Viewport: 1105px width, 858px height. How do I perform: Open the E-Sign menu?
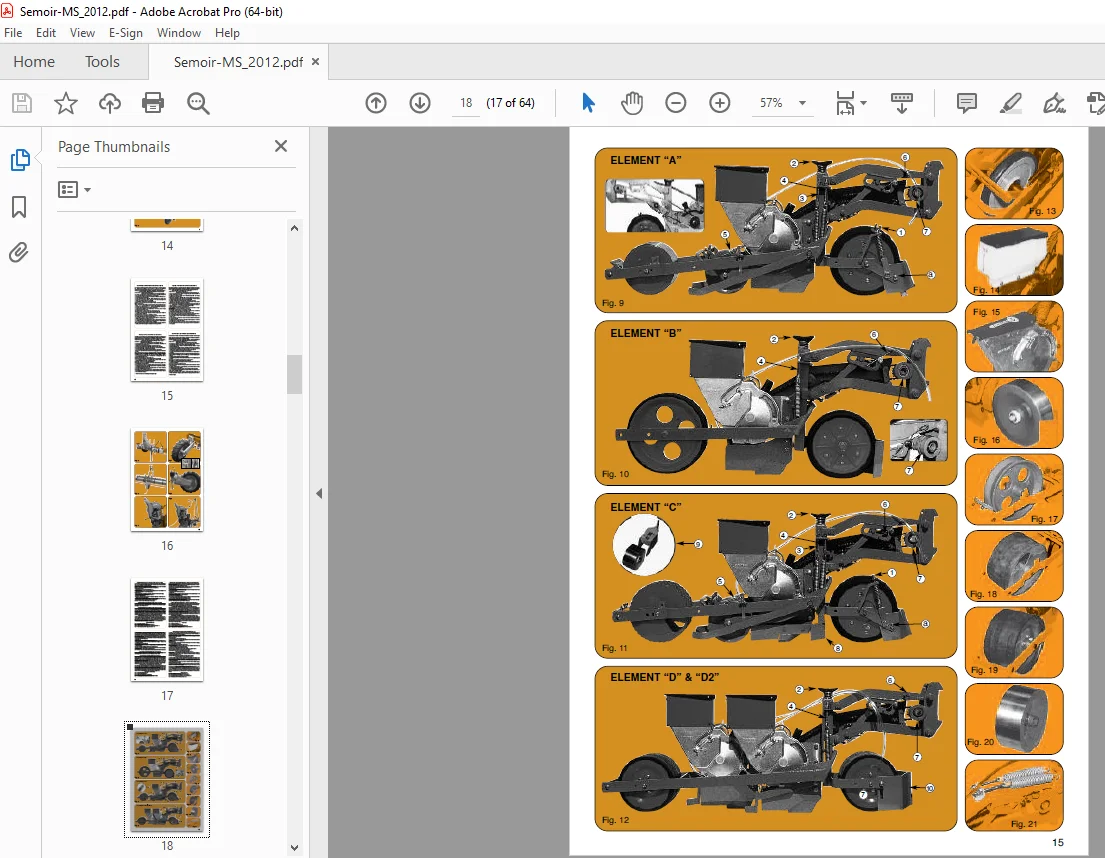coord(125,32)
